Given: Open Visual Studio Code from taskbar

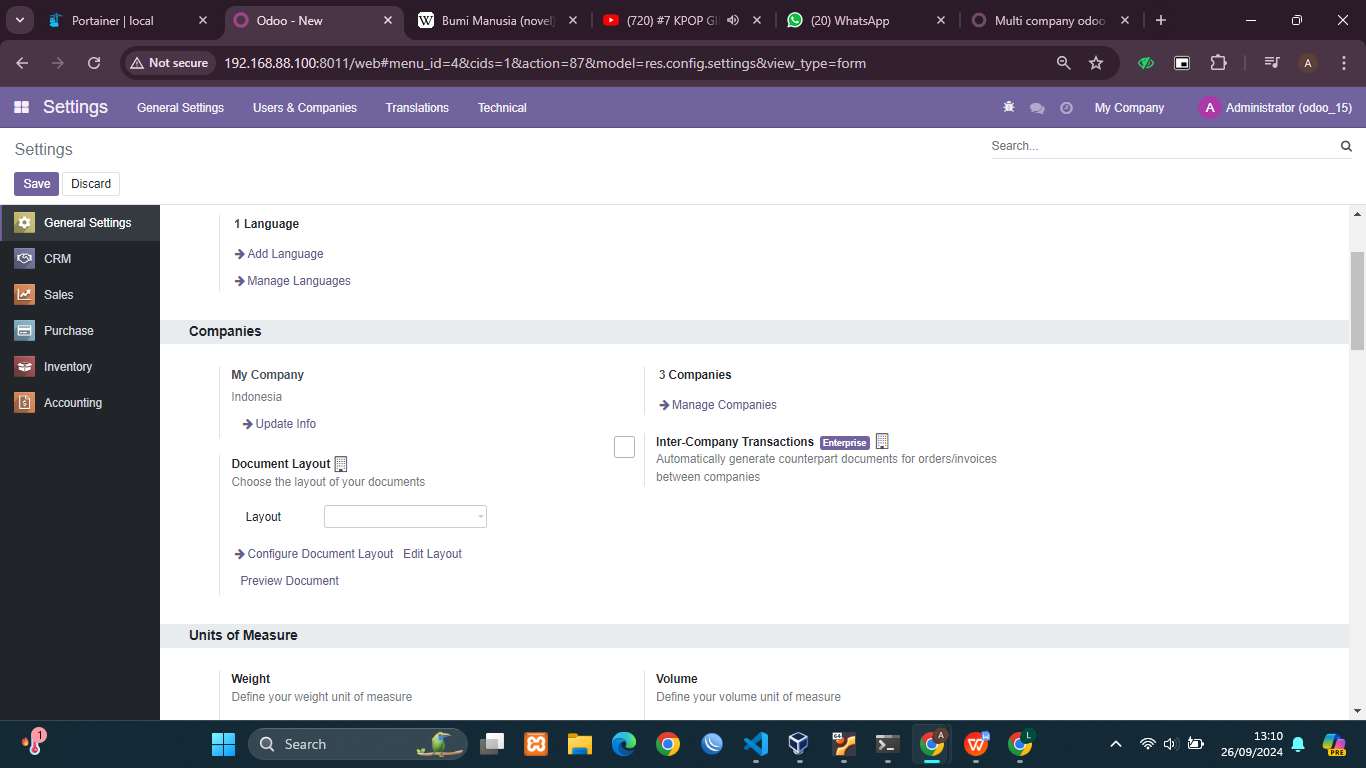Looking at the screenshot, I should pos(755,744).
